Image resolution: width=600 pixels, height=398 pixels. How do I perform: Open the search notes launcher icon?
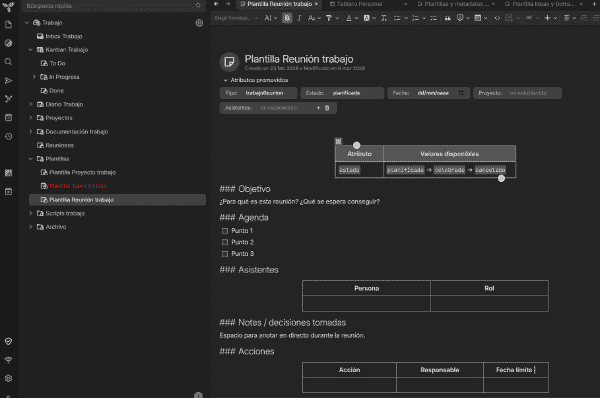tap(8, 62)
